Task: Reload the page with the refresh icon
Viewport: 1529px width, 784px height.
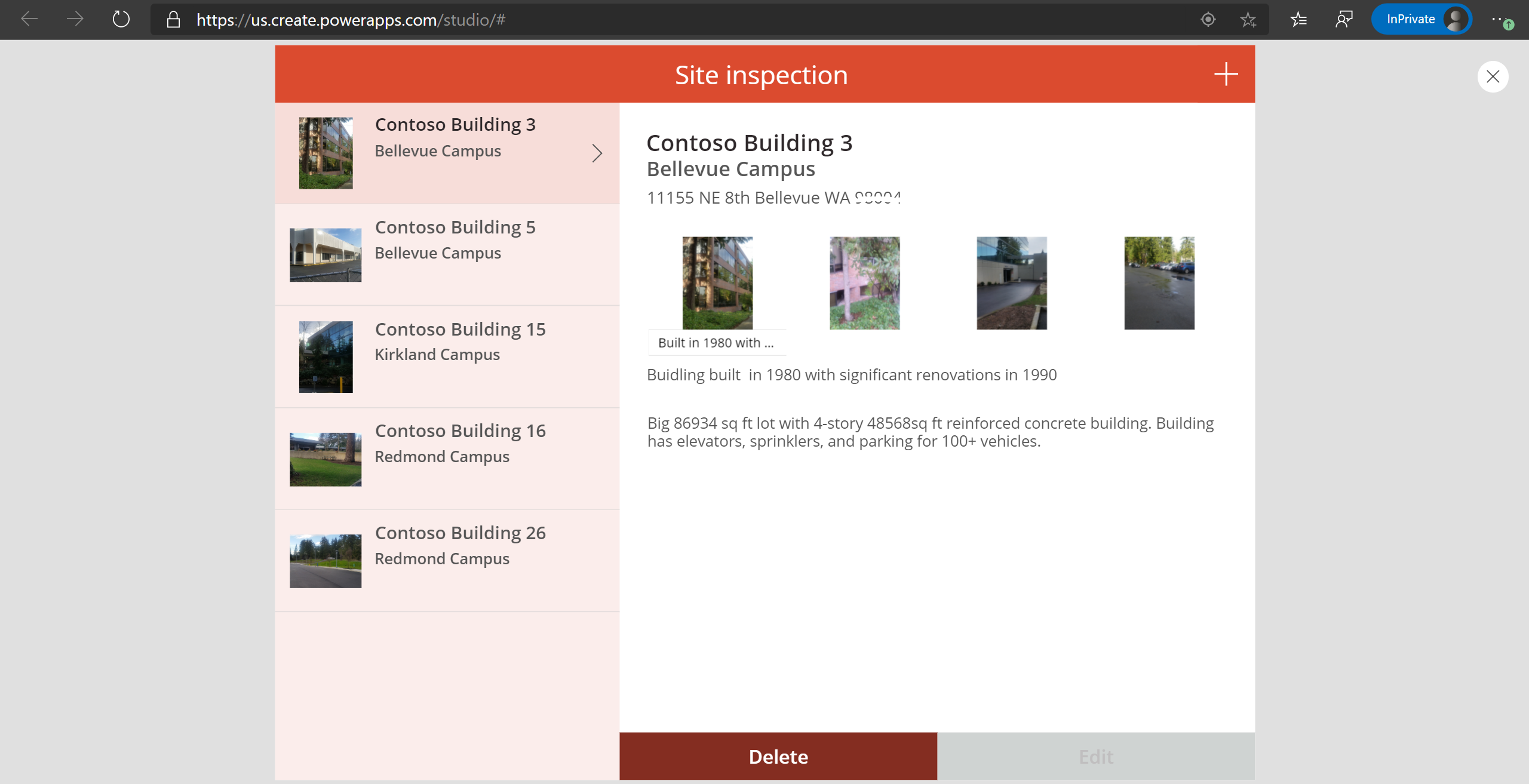Action: click(121, 19)
